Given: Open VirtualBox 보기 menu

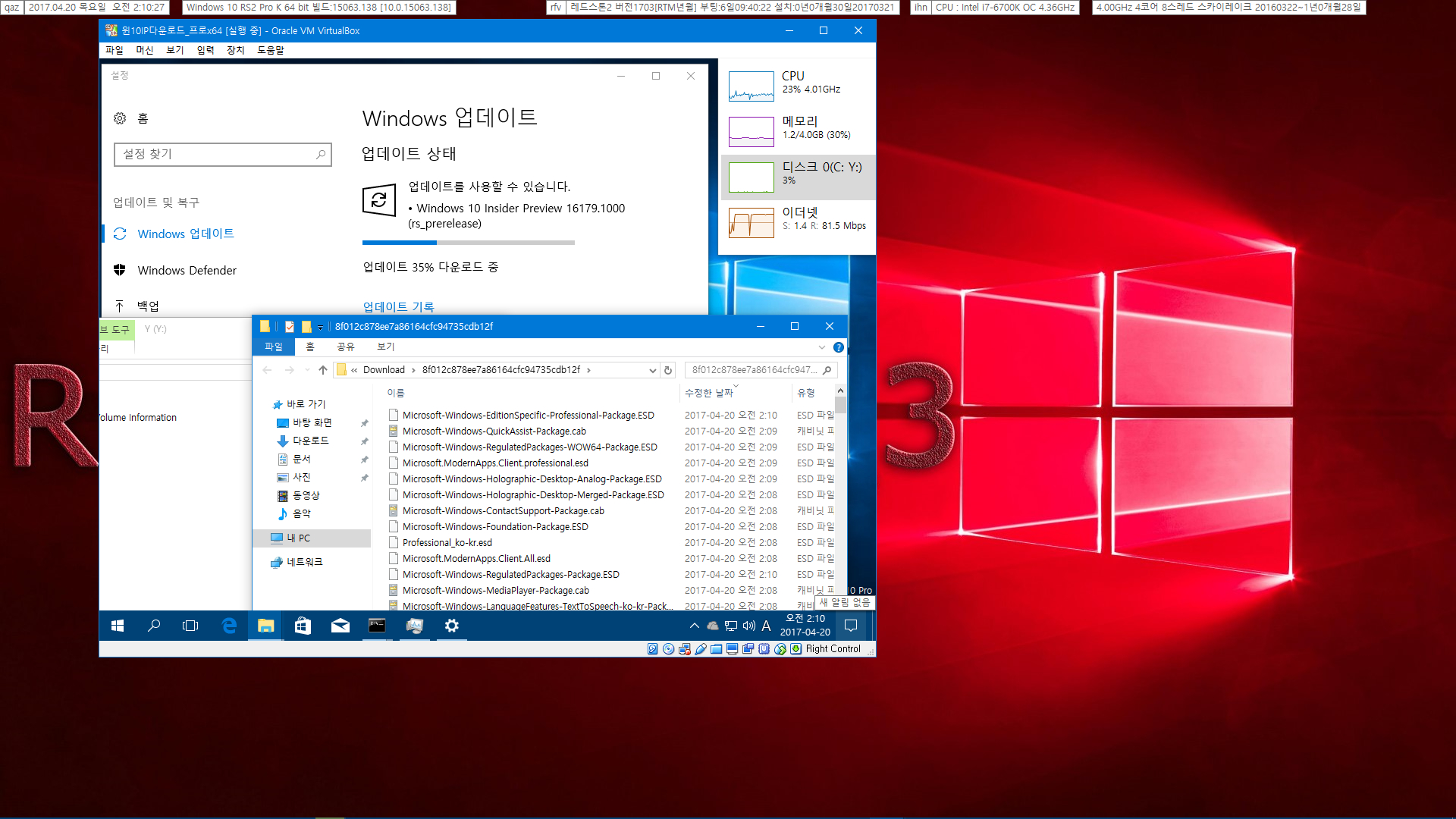Looking at the screenshot, I should pyautogui.click(x=175, y=50).
